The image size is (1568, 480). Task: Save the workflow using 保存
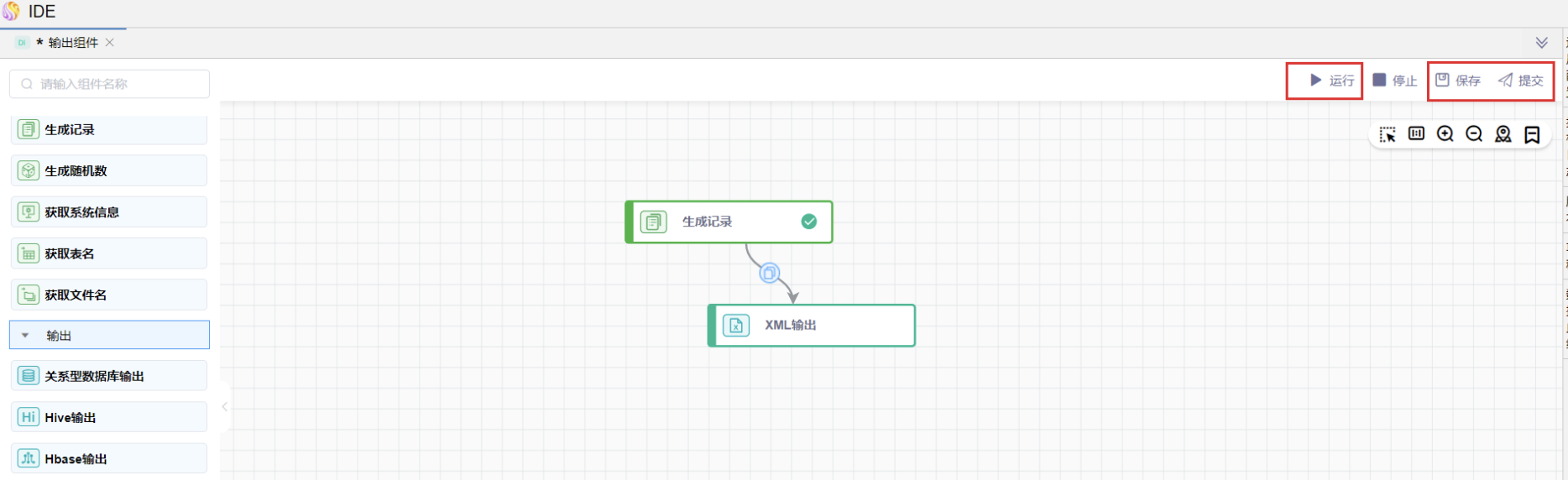click(x=1458, y=81)
